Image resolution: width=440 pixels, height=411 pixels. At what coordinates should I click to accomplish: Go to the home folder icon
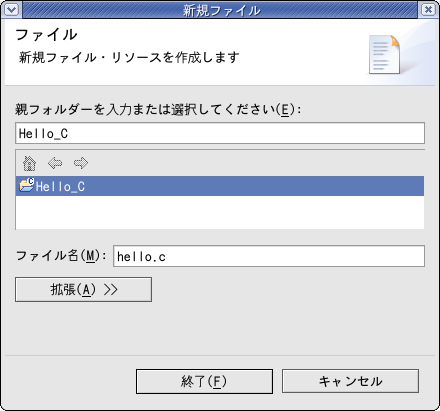[x=29, y=163]
